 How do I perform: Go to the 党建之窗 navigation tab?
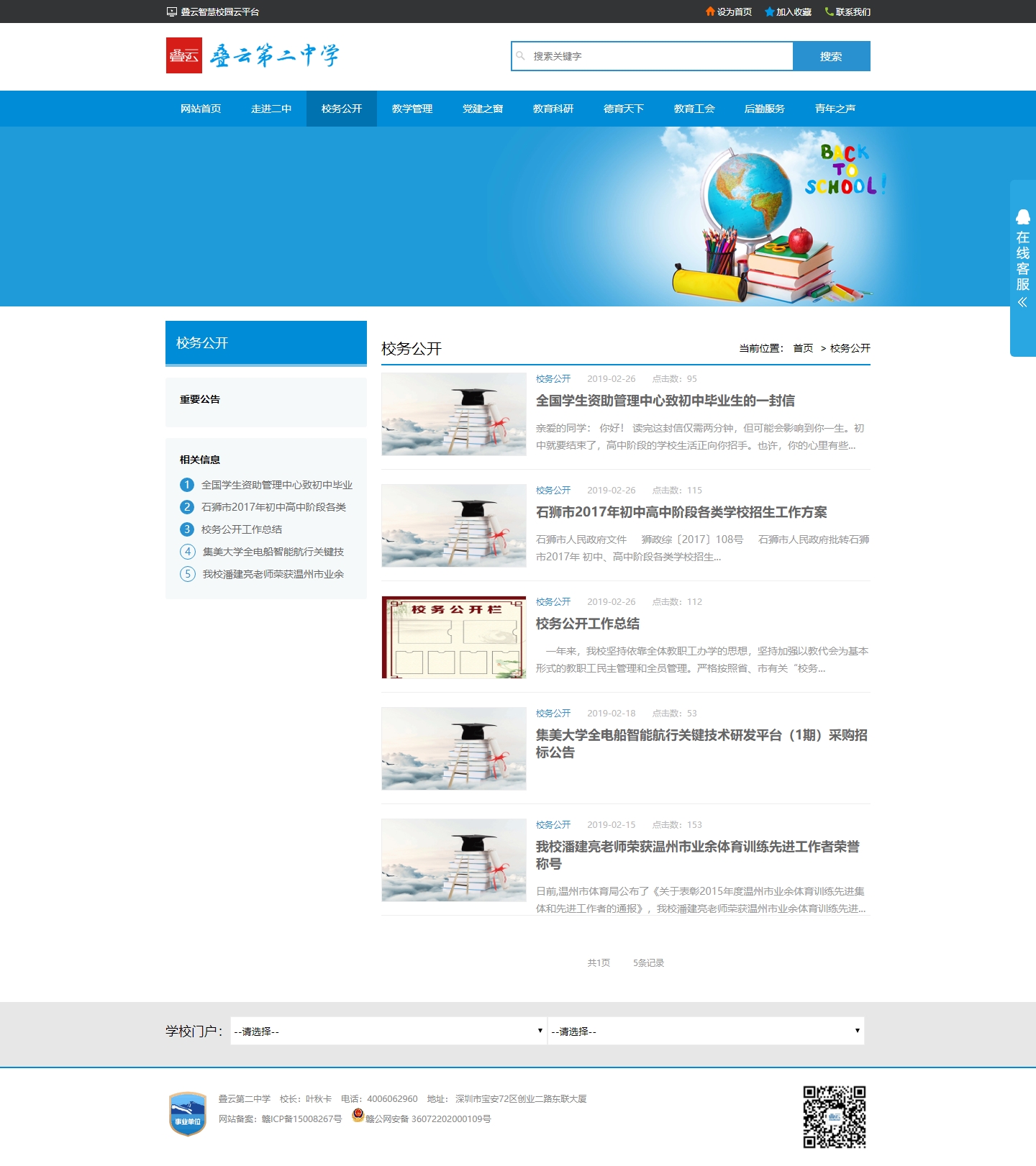pyautogui.click(x=483, y=109)
